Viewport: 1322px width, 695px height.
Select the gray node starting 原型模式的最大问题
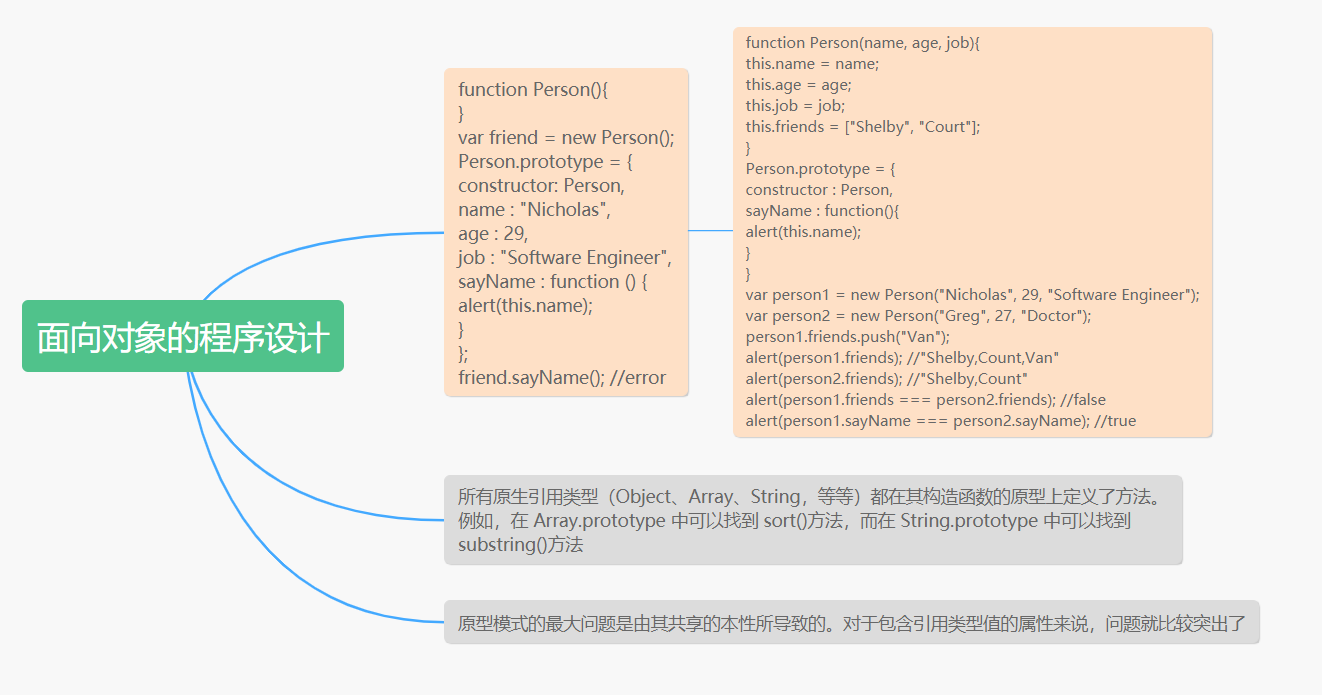[852, 623]
